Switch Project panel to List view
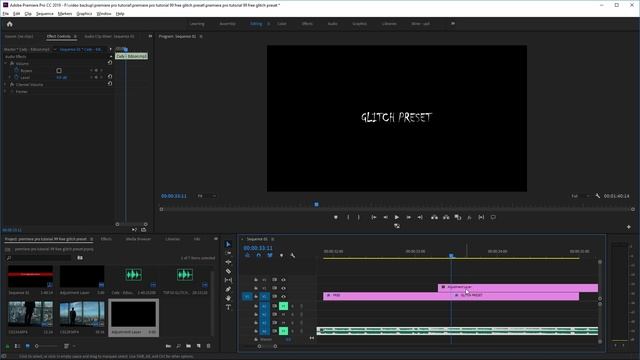Viewport: 640px width, 360px height. coord(17,346)
